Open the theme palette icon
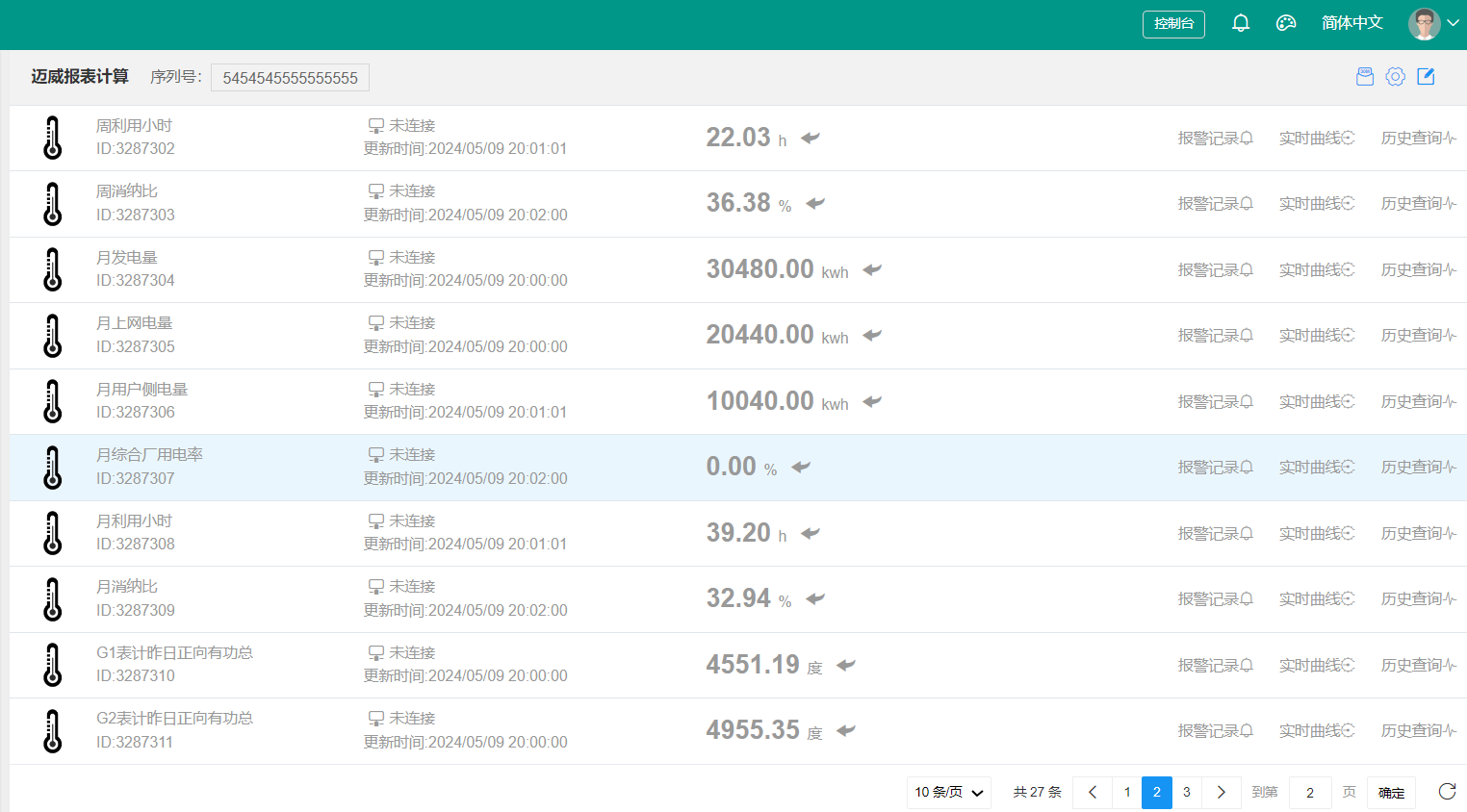Screen dimensions: 1467x812 pos(1286,23)
